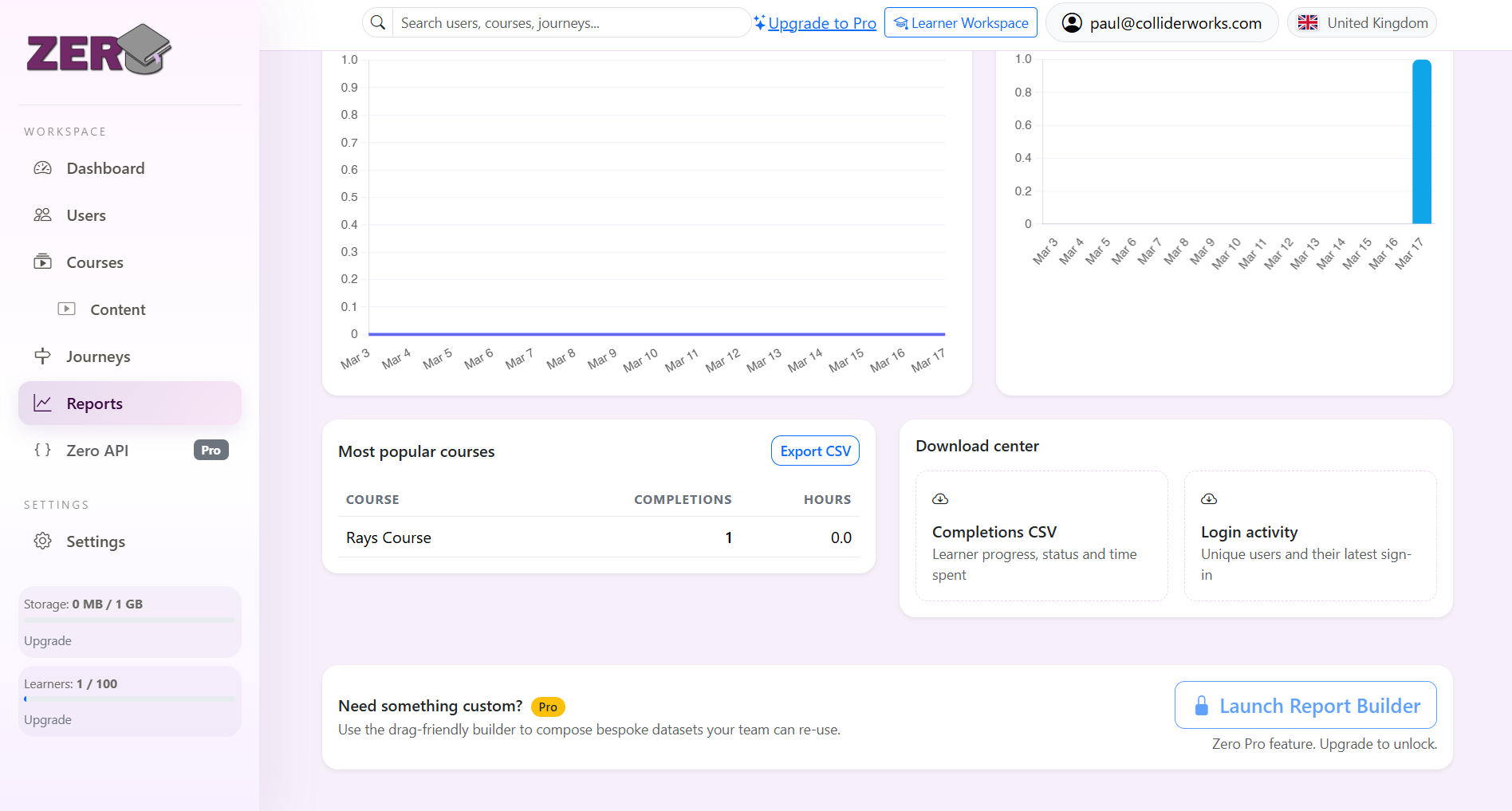Open the Content submenu item
Viewport: 1512px width, 811px height.
(117, 309)
